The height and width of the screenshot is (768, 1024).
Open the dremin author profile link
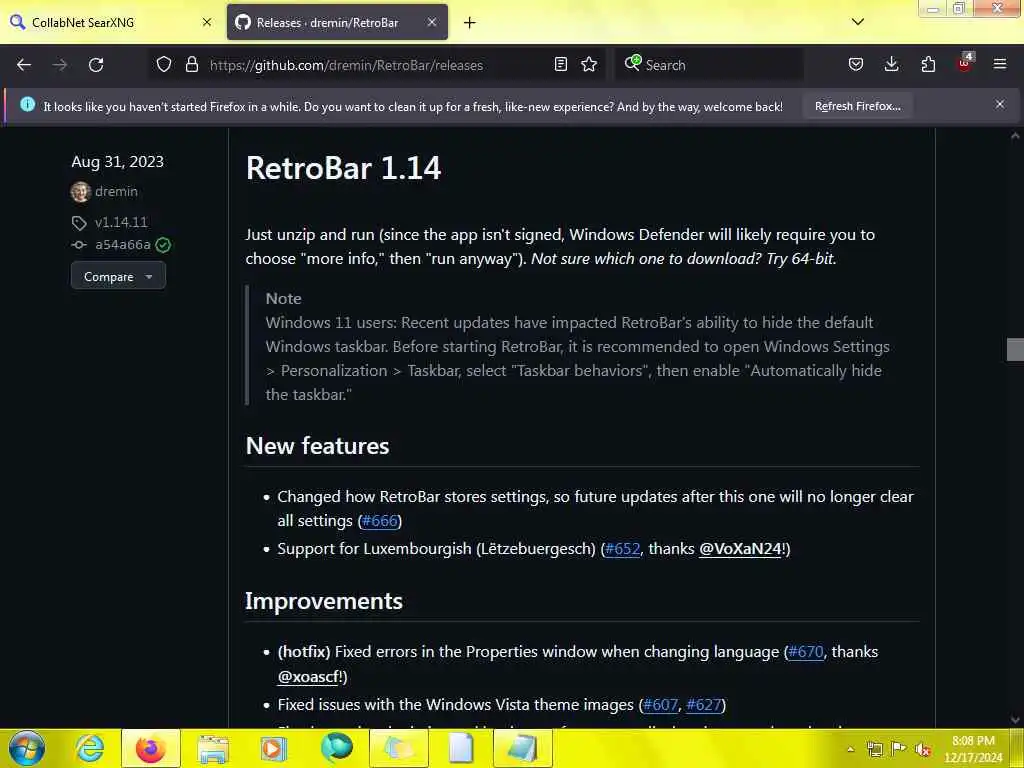click(x=116, y=191)
